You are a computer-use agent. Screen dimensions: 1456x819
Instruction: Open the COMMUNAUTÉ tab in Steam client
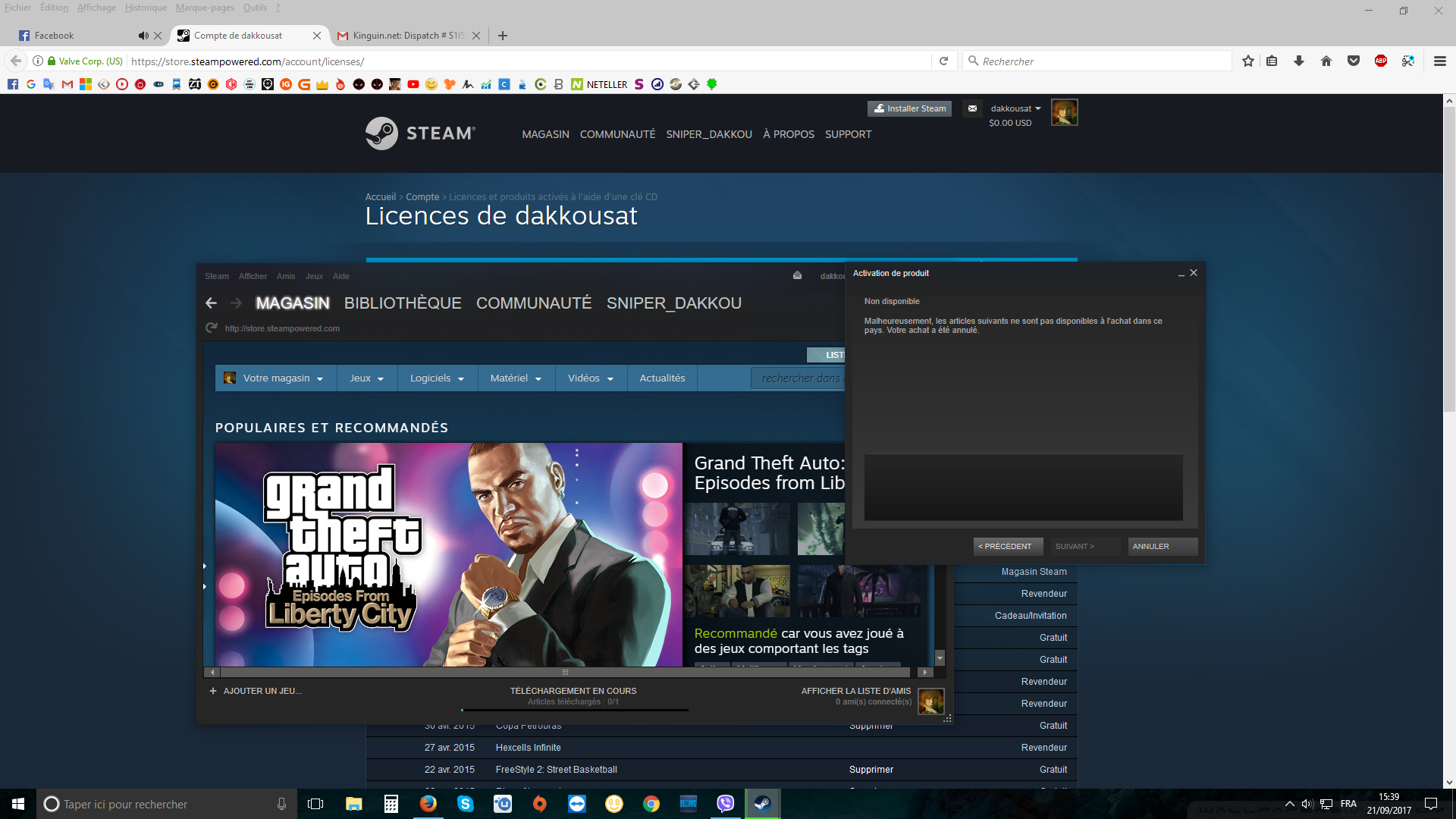click(534, 303)
